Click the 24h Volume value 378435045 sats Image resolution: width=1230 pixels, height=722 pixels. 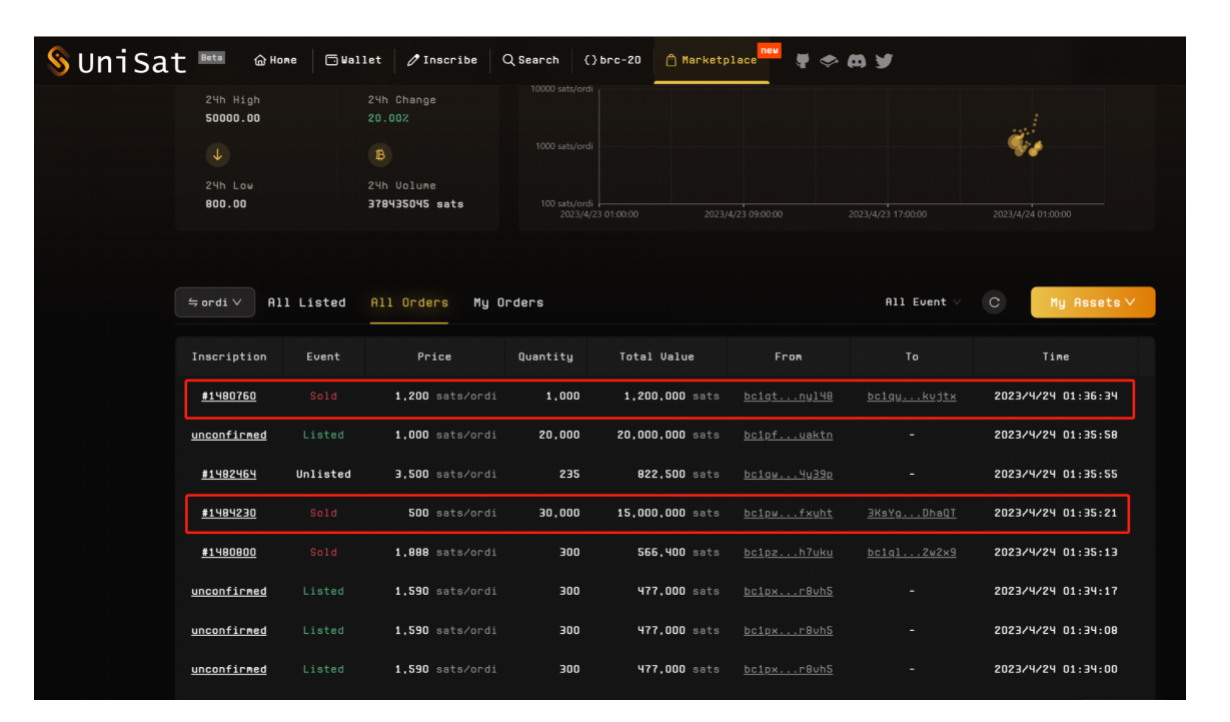[x=416, y=204]
